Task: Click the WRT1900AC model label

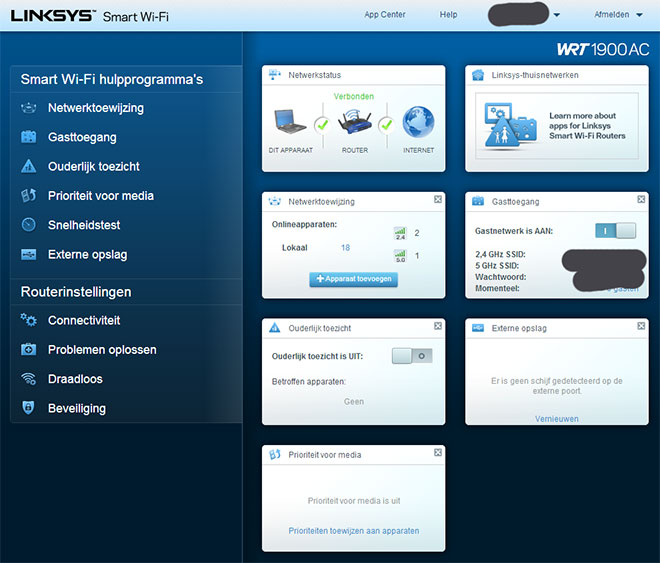Action: (603, 50)
